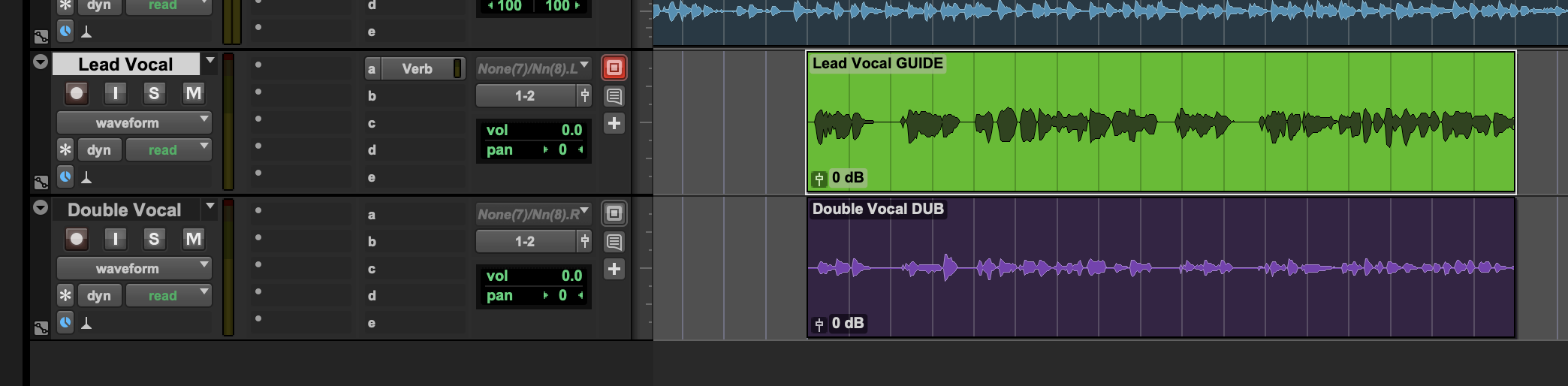The image size is (1568, 386).
Task: Record-enable the Double Vocal track
Action: tap(76, 239)
